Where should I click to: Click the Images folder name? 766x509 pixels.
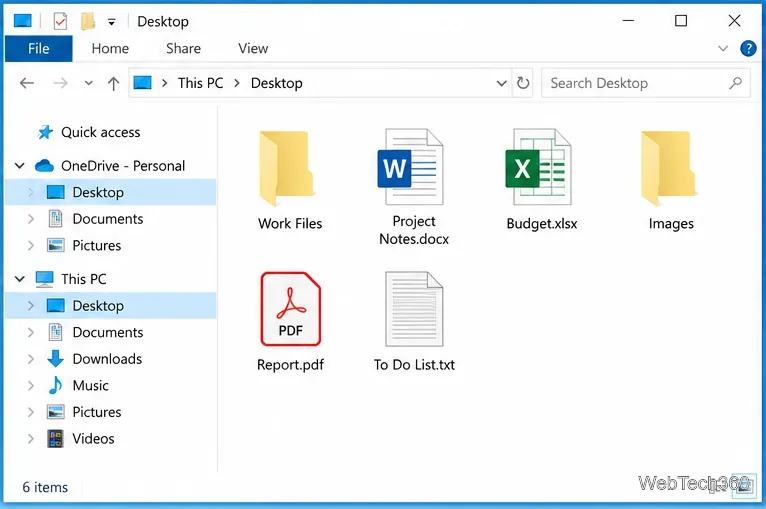[671, 223]
